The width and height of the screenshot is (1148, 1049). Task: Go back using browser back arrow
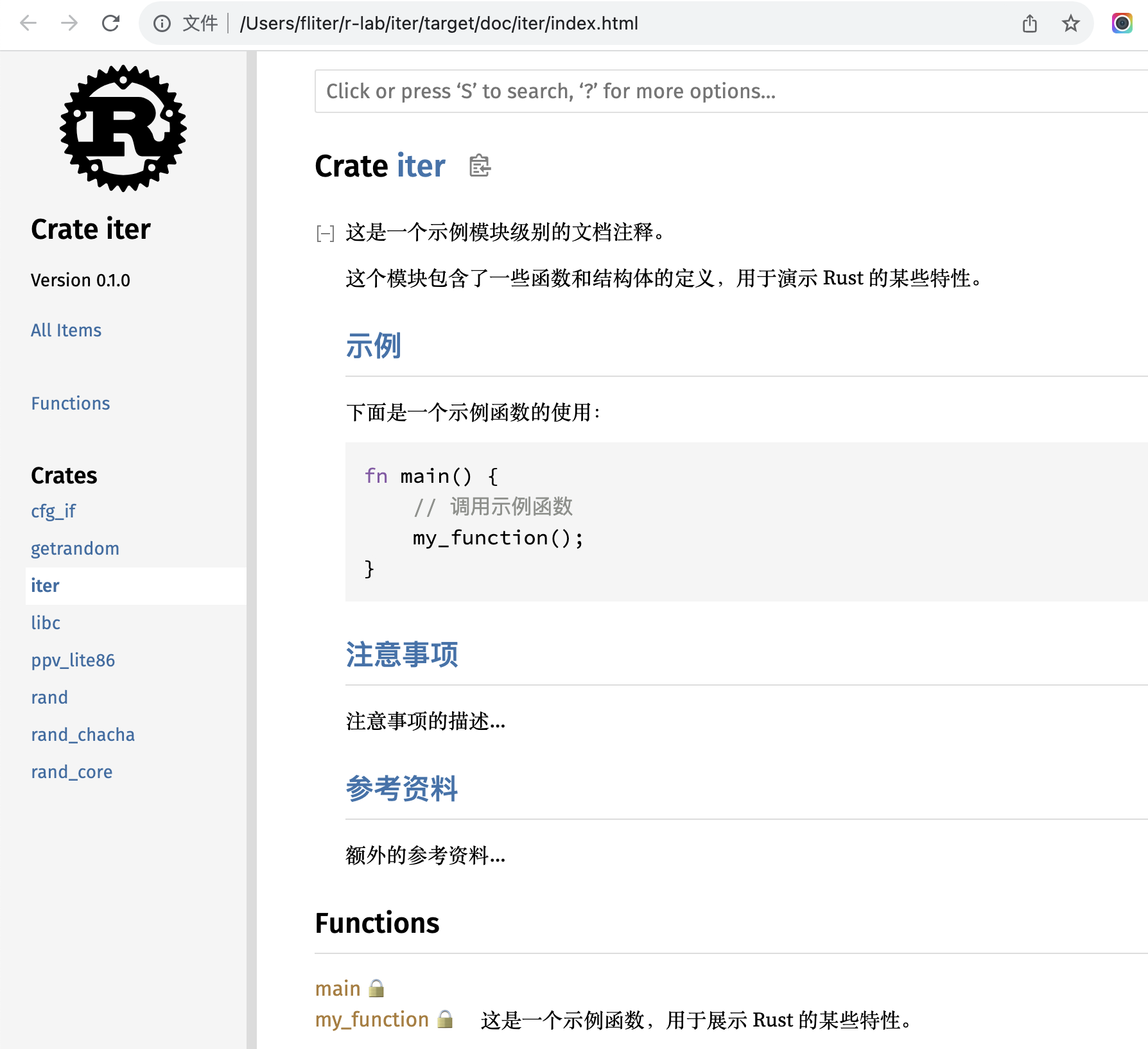[x=28, y=24]
